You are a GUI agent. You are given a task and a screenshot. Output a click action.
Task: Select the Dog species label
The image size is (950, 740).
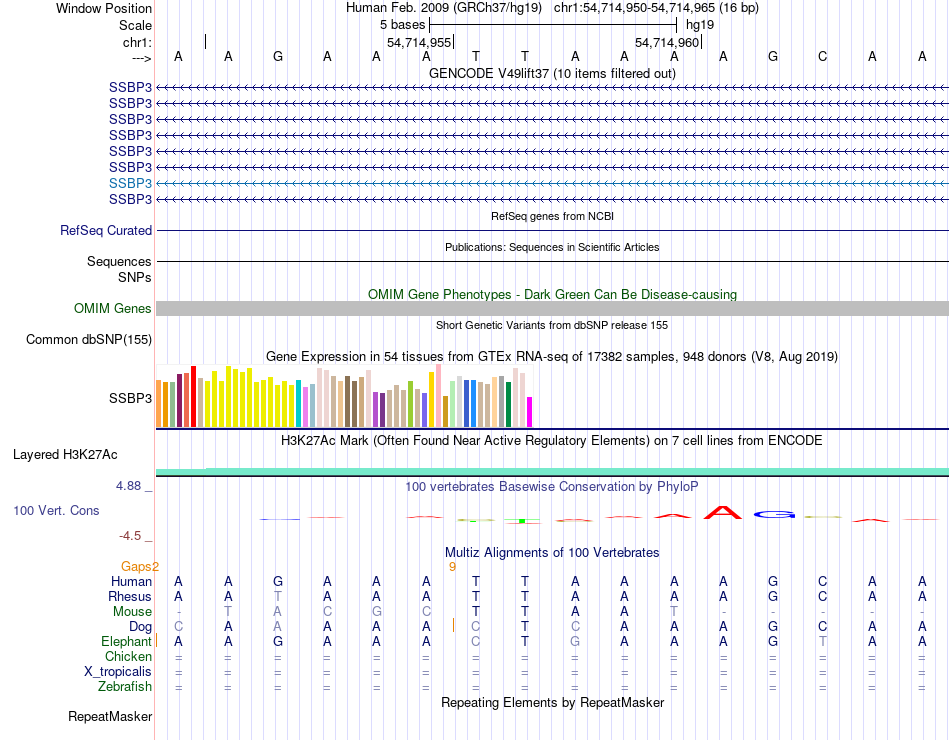pos(140,627)
